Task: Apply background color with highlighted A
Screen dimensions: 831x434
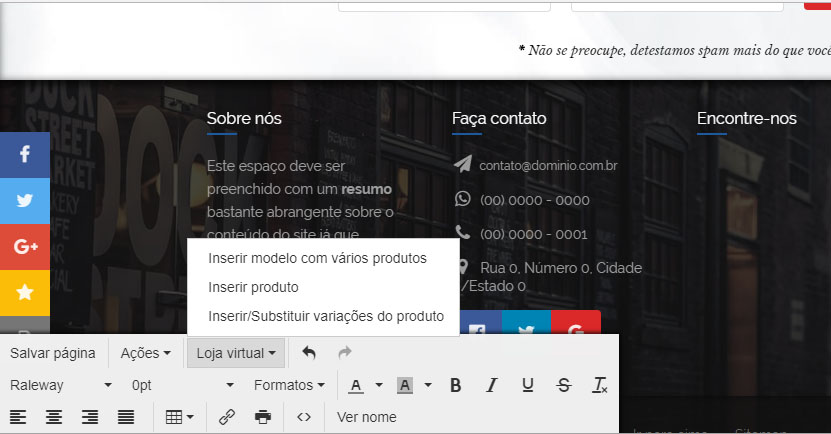Action: pos(404,385)
